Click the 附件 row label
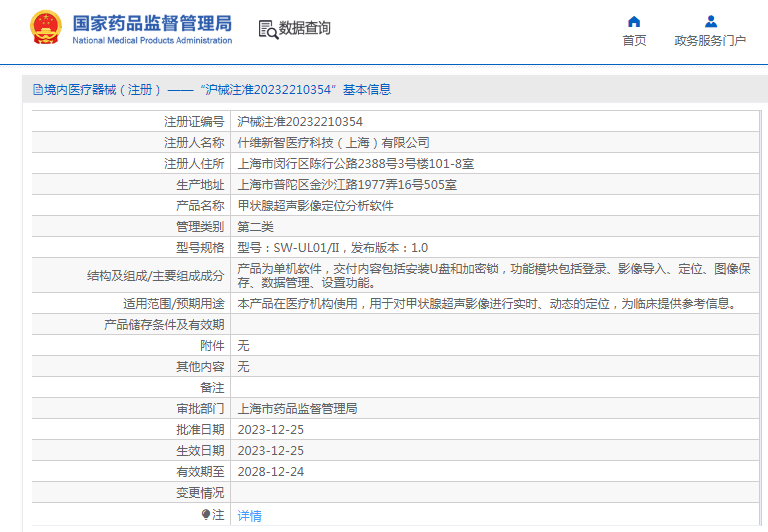This screenshot has width=768, height=532. pos(212,346)
